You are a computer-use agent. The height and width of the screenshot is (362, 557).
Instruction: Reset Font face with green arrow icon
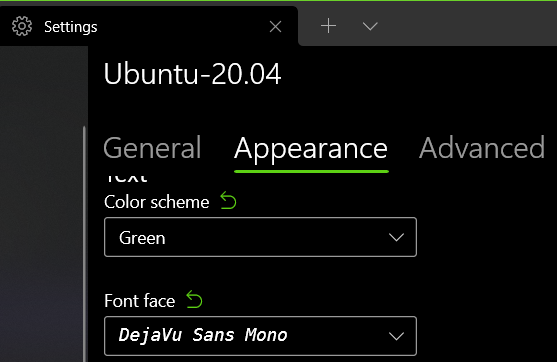194,299
